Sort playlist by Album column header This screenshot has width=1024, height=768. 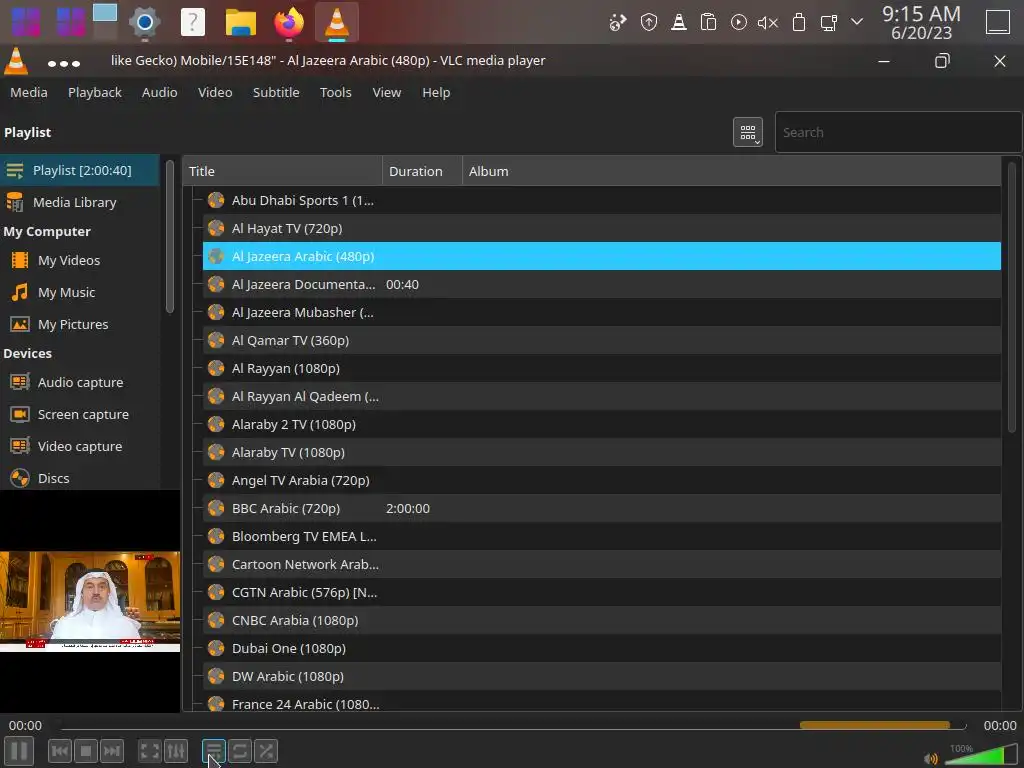point(731,171)
